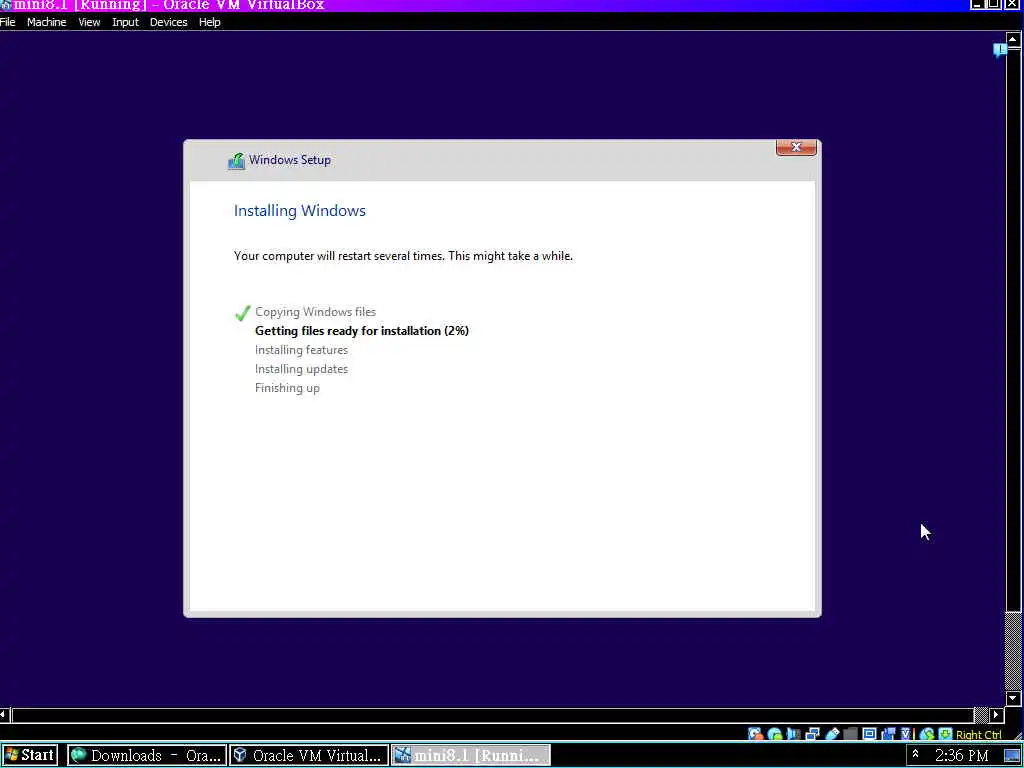This screenshot has width=1024, height=768.
Task: Close the Windows Setup dialog
Action: pyautogui.click(x=796, y=148)
